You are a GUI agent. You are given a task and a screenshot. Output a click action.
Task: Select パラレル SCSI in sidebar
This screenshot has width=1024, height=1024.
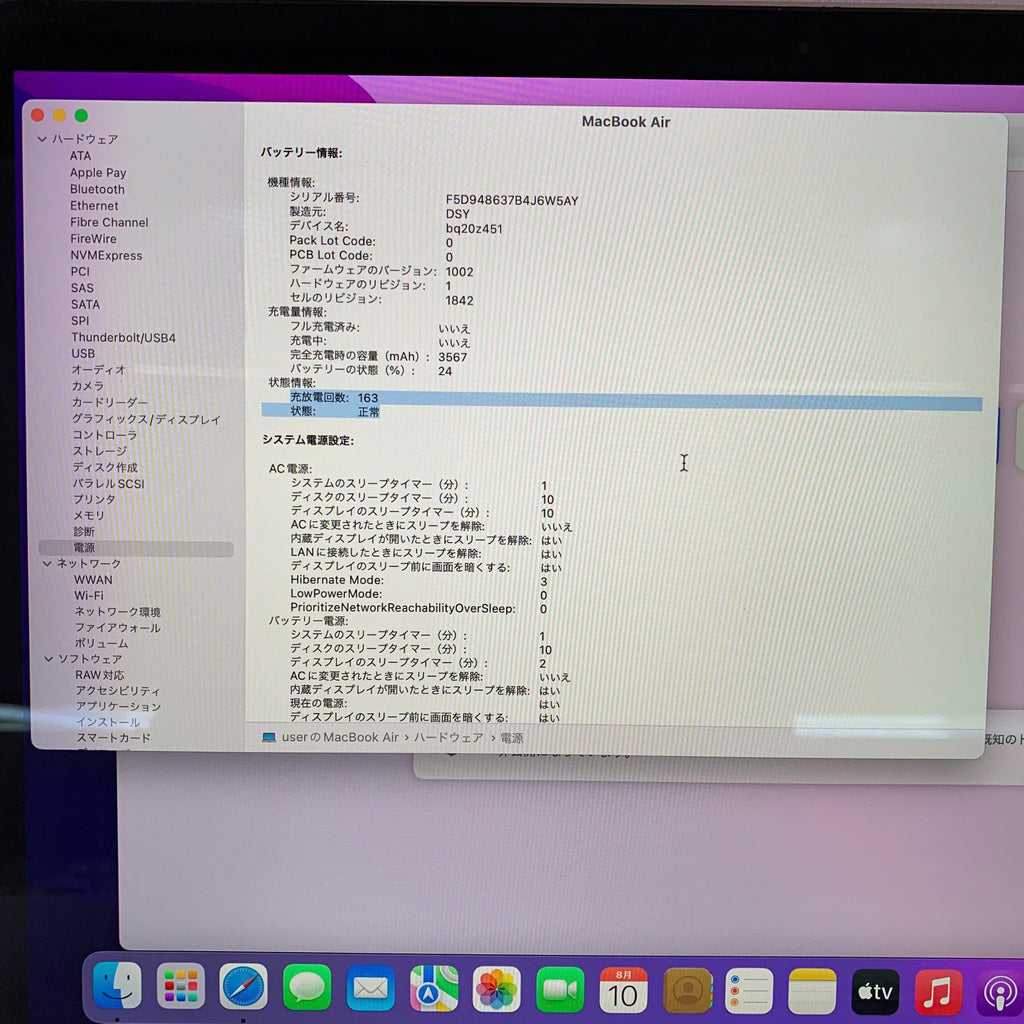(108, 483)
